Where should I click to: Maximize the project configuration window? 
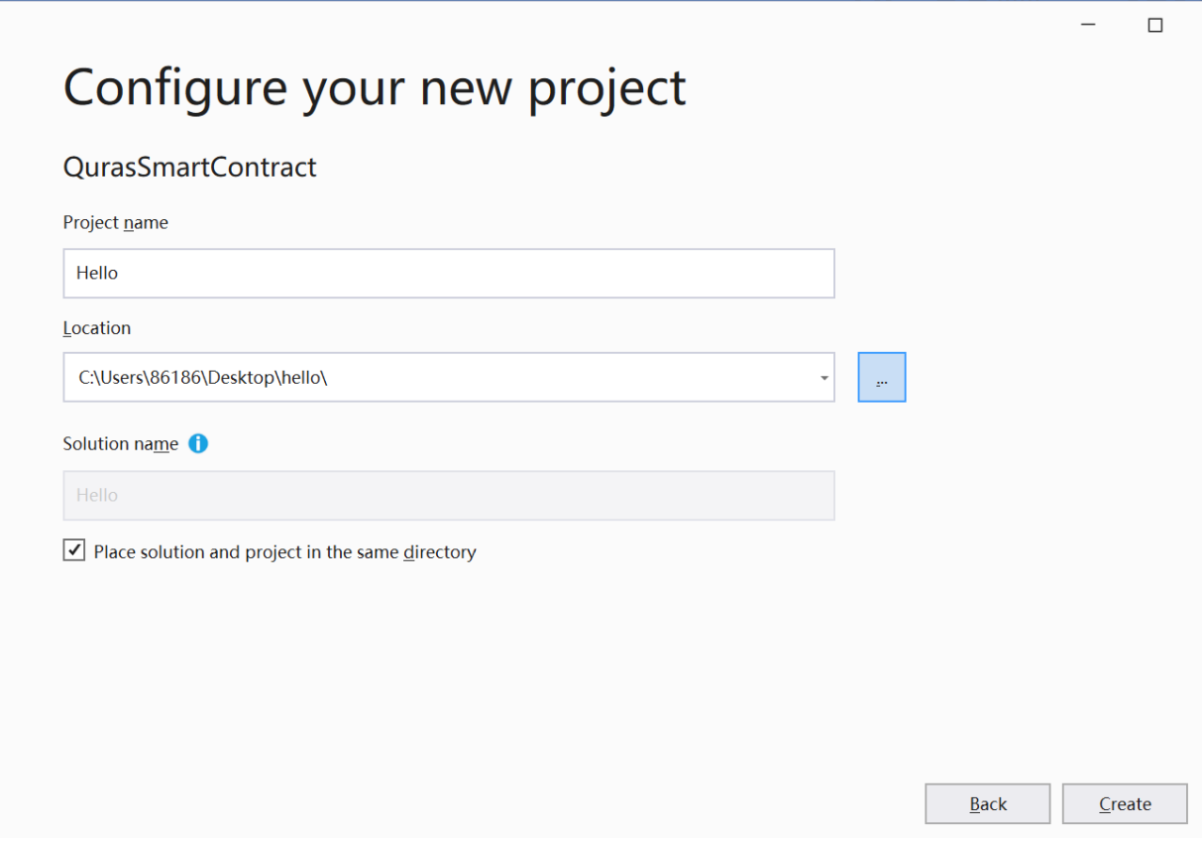click(x=1155, y=26)
